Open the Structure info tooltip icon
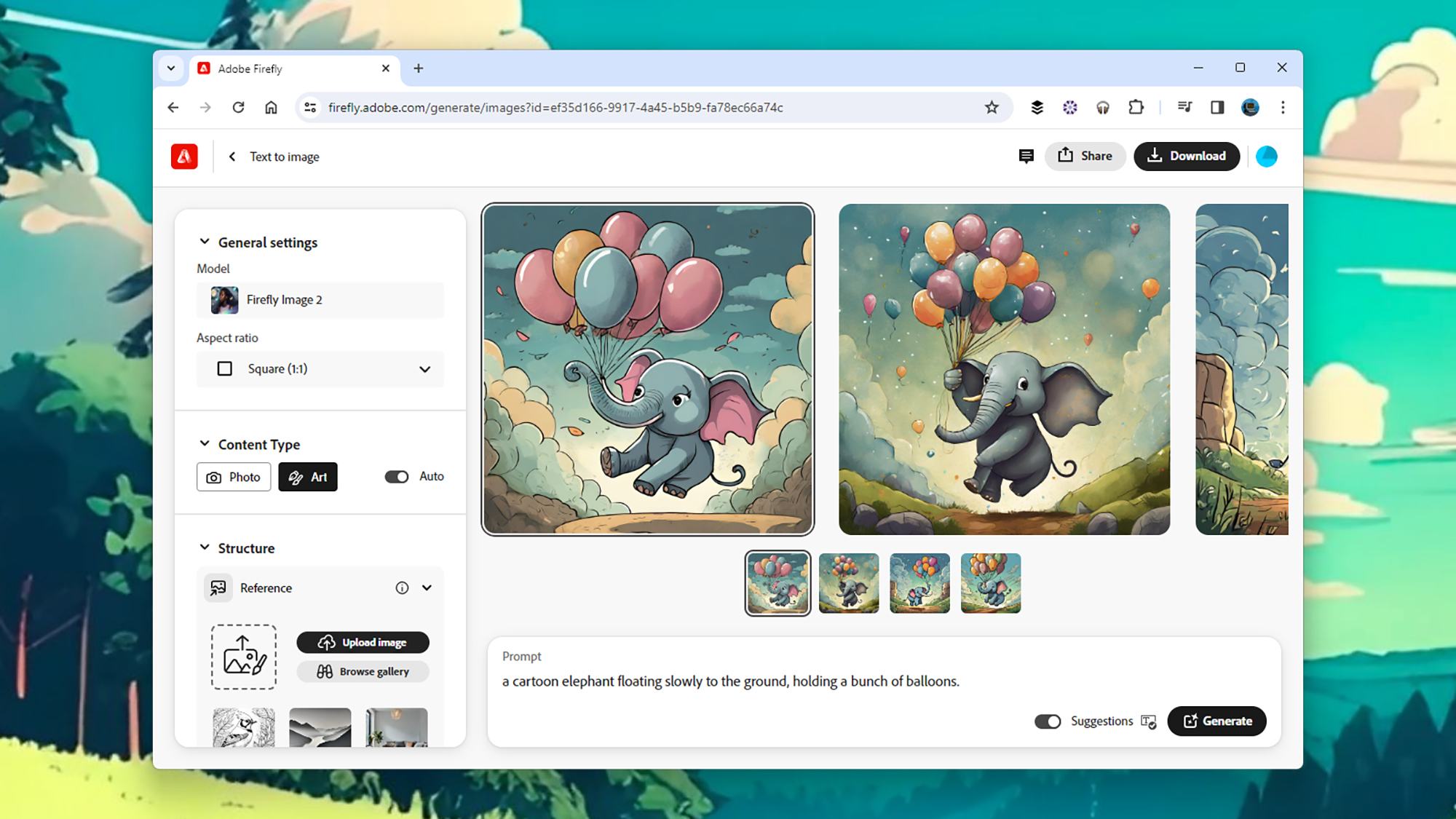Screen dimensions: 1456x819 click(402, 587)
